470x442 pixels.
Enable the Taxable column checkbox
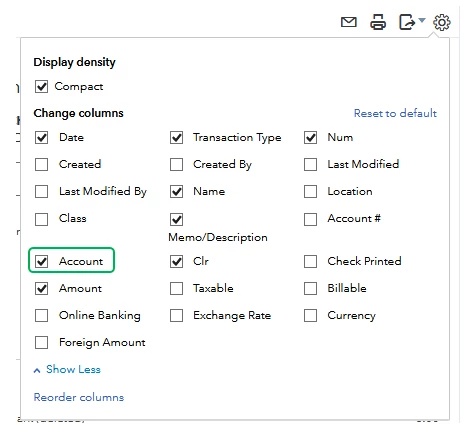tap(176, 288)
